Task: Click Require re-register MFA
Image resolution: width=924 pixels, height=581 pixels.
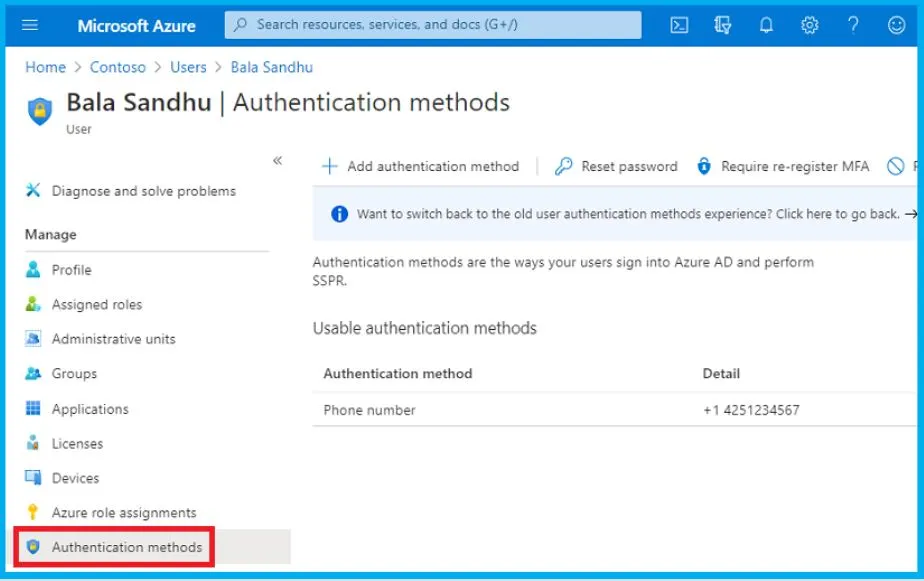Action: point(783,166)
